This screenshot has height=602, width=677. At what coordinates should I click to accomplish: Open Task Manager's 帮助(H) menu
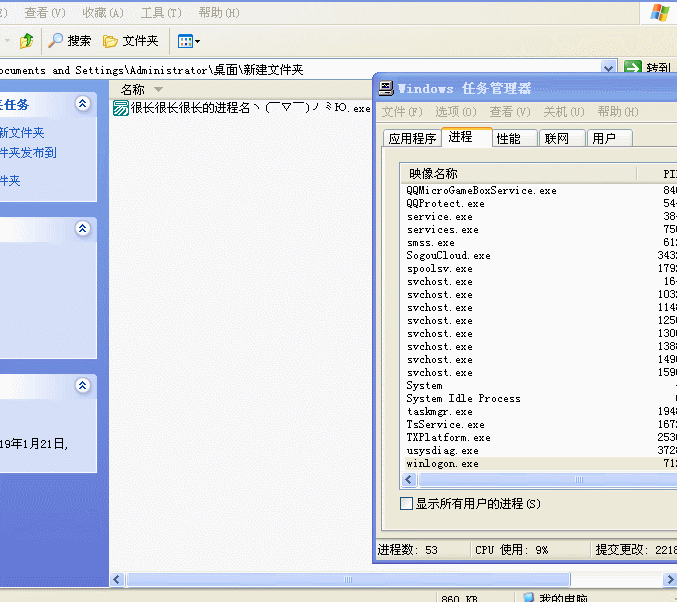click(618, 112)
